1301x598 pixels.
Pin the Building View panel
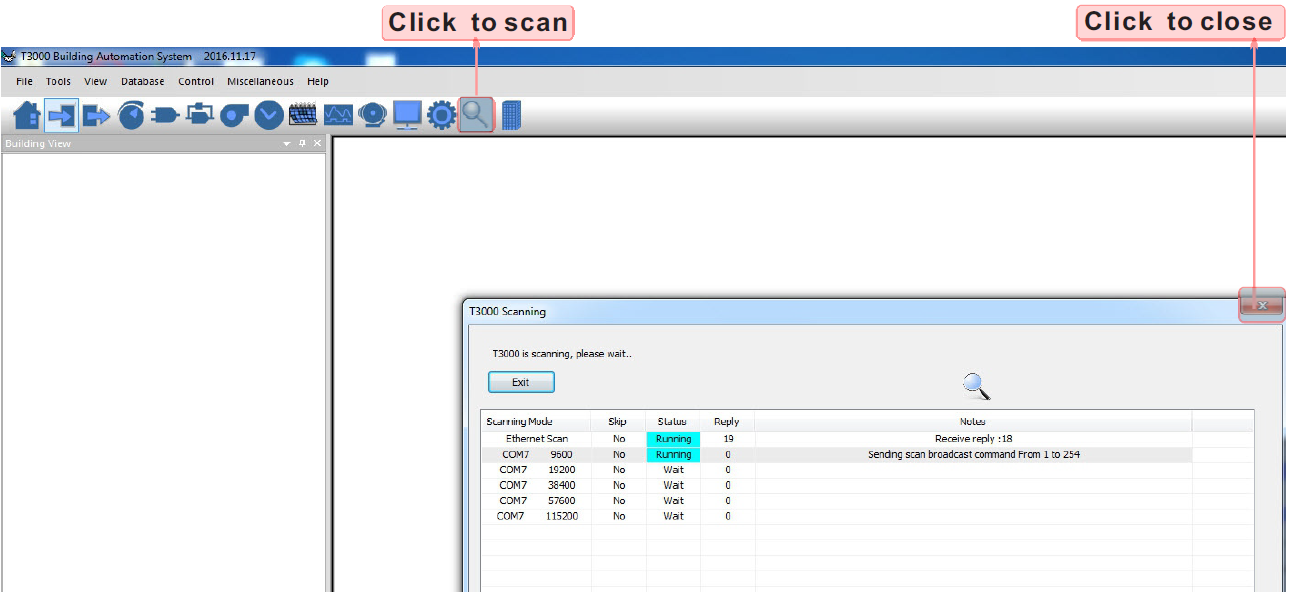coord(303,144)
